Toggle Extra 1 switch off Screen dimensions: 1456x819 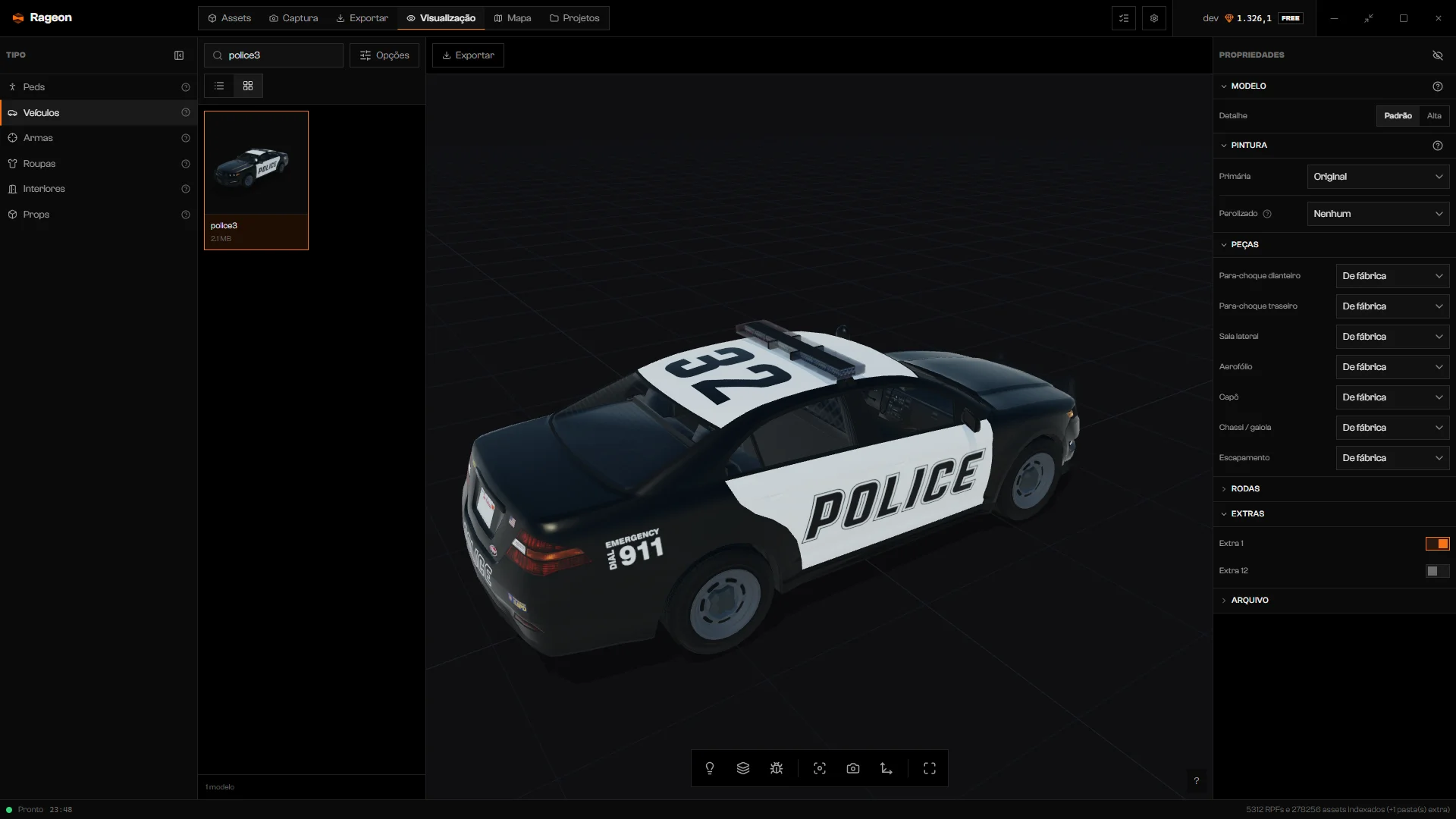1438,544
